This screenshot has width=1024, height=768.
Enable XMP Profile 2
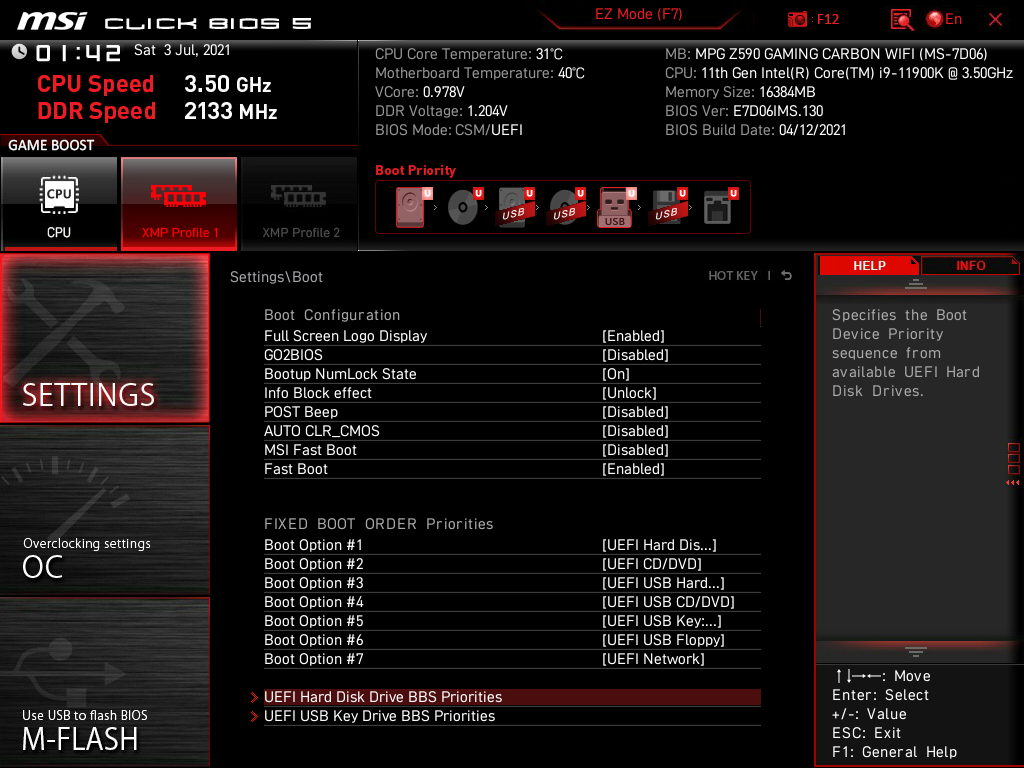pyautogui.click(x=300, y=203)
